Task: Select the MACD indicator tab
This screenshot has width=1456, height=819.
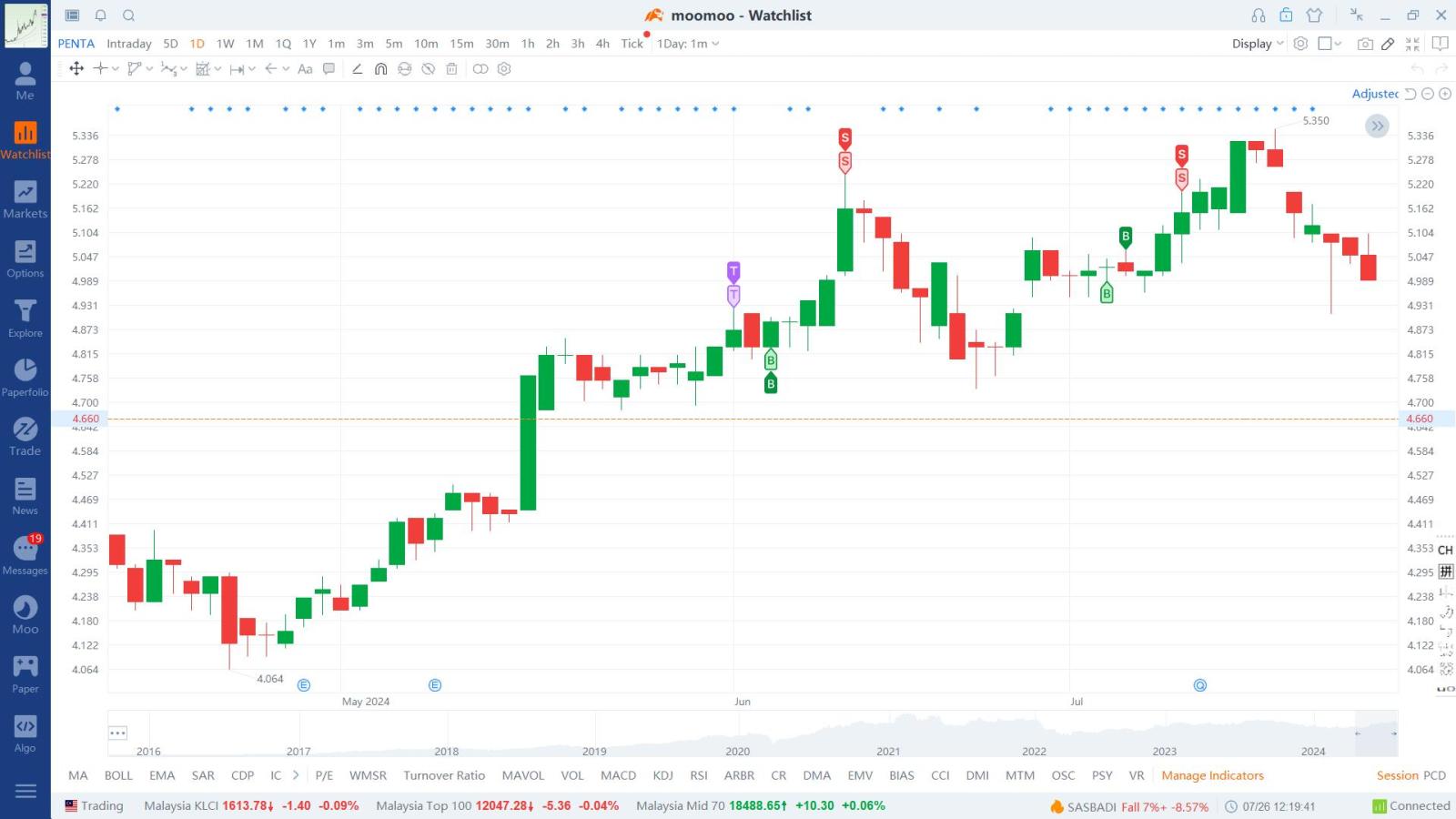Action: [618, 775]
